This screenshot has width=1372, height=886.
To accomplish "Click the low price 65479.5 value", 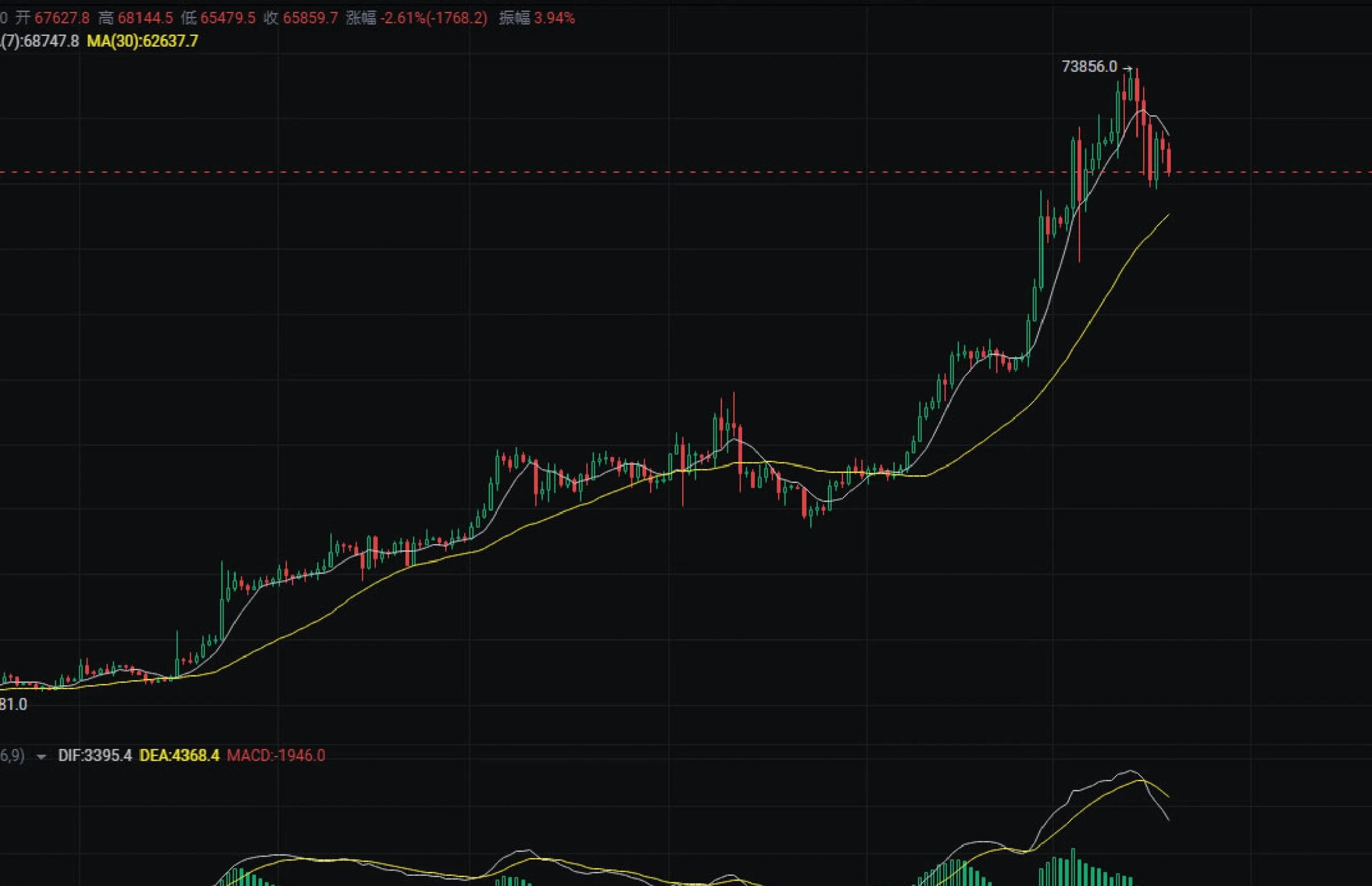I will click(227, 18).
